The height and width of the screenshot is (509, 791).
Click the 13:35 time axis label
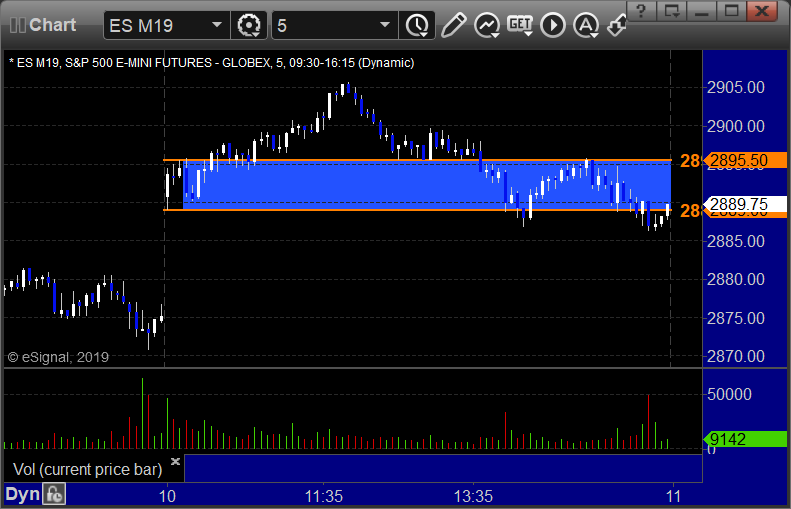pos(473,496)
